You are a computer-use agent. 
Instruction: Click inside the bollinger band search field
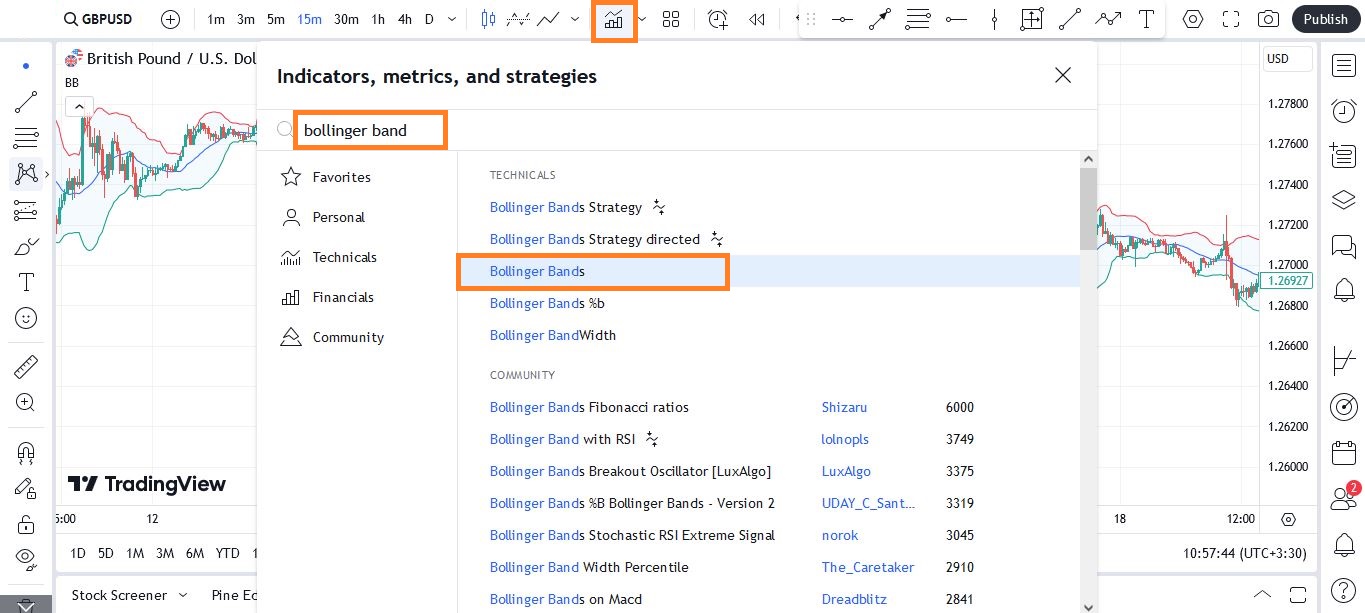tap(370, 130)
